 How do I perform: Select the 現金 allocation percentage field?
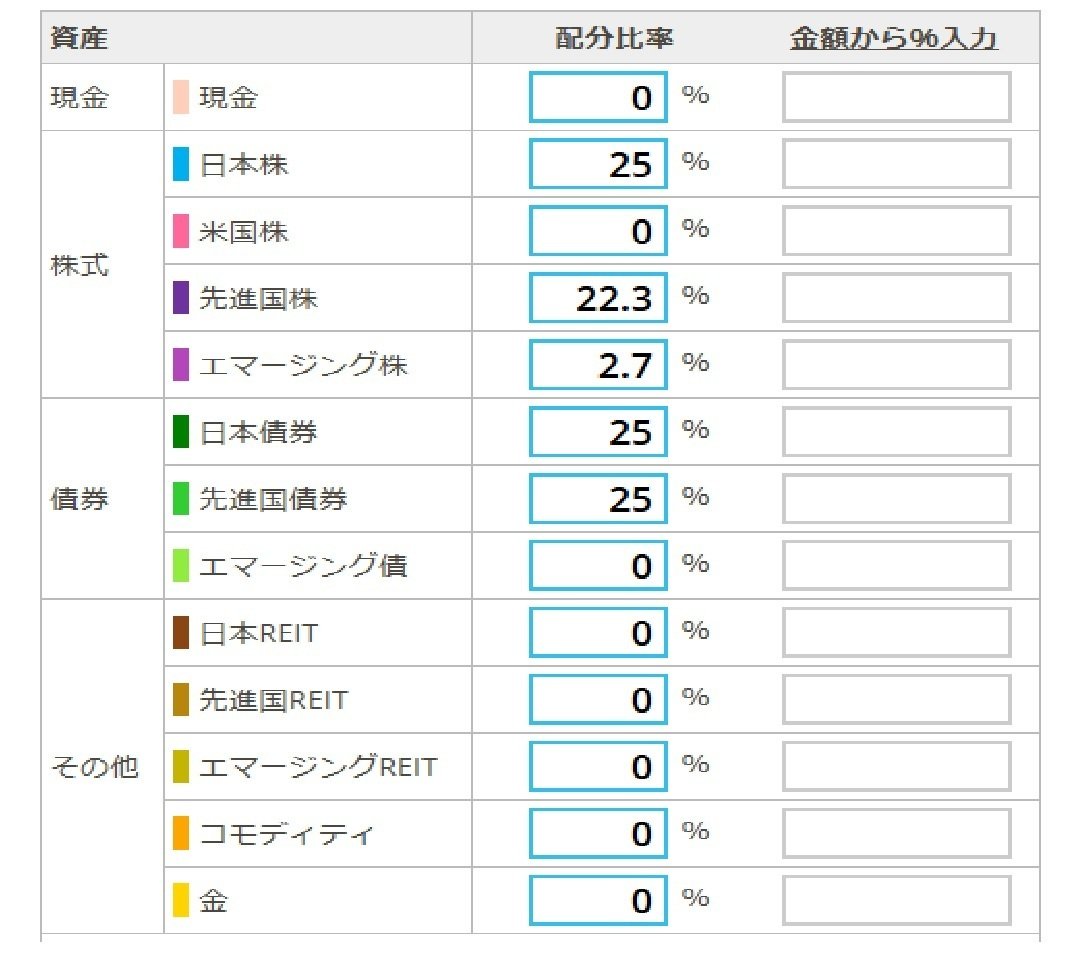(x=598, y=97)
